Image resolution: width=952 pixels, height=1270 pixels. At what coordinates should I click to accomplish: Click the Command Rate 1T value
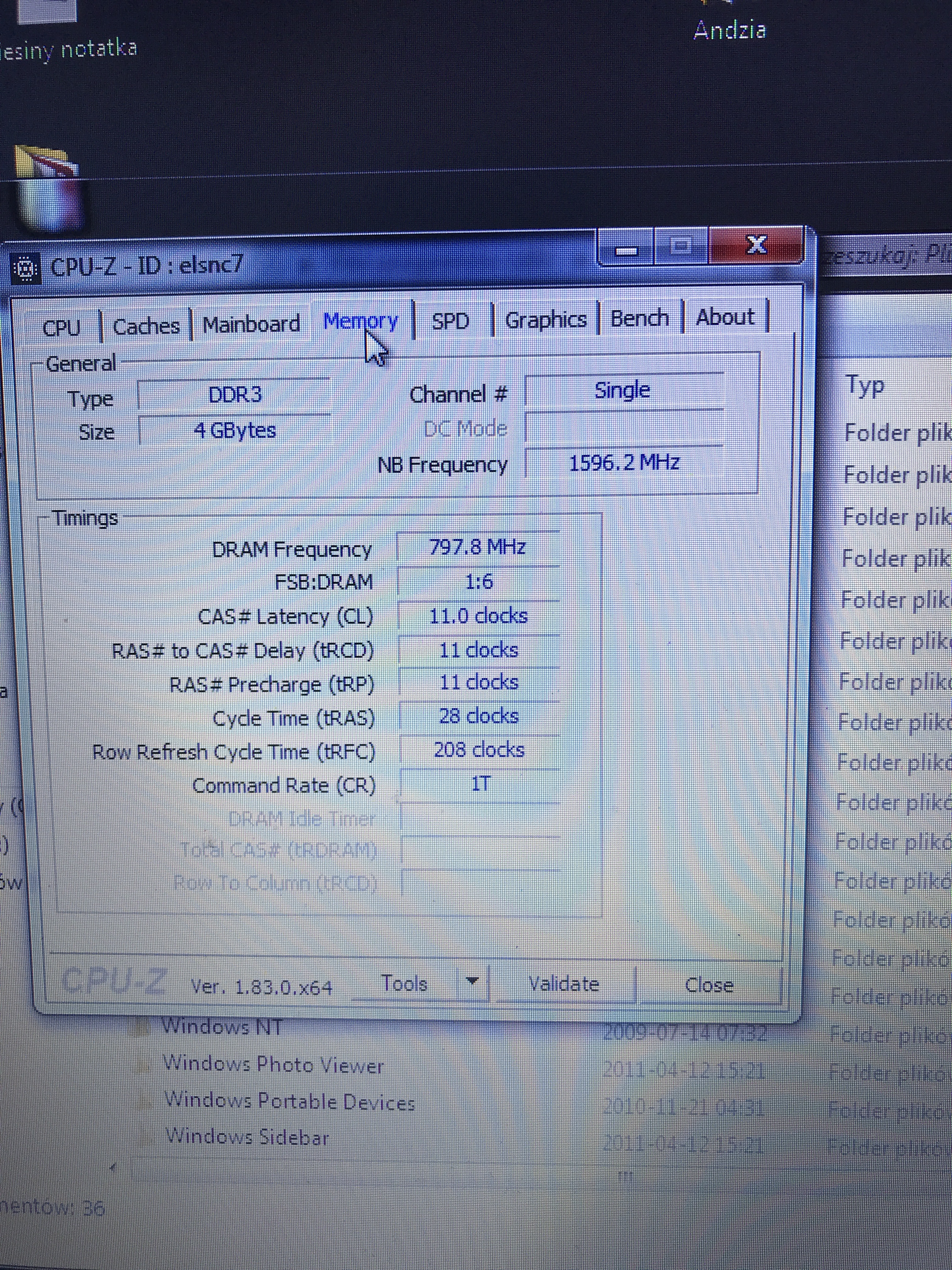480,784
